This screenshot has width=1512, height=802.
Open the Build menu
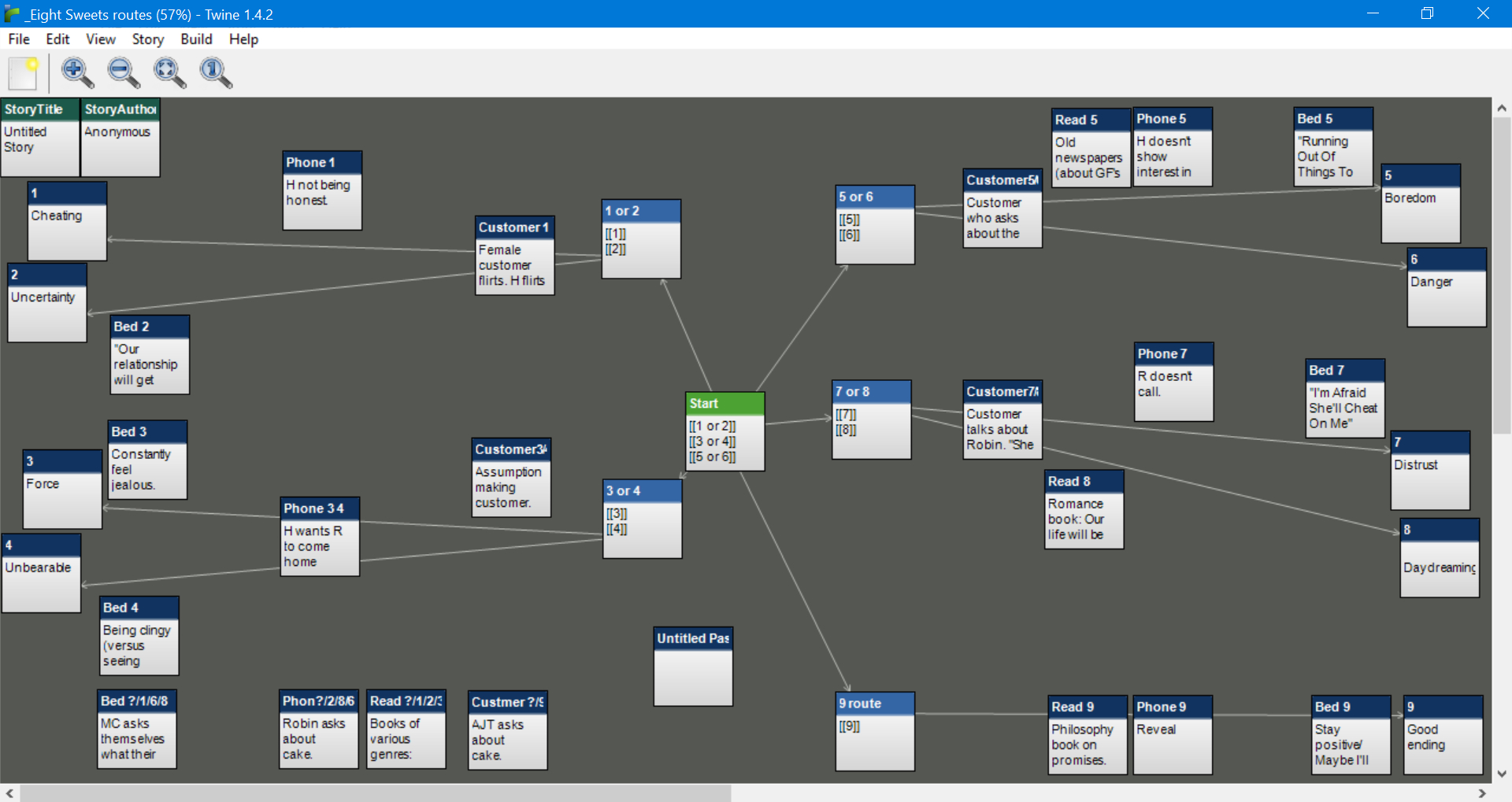tap(196, 39)
